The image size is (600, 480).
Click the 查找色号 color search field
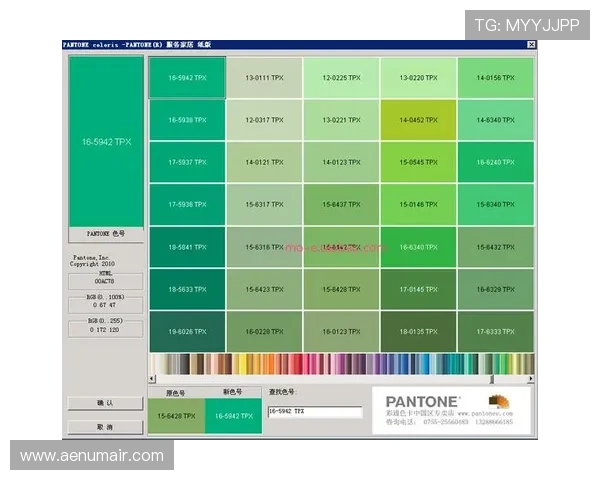(x=314, y=412)
